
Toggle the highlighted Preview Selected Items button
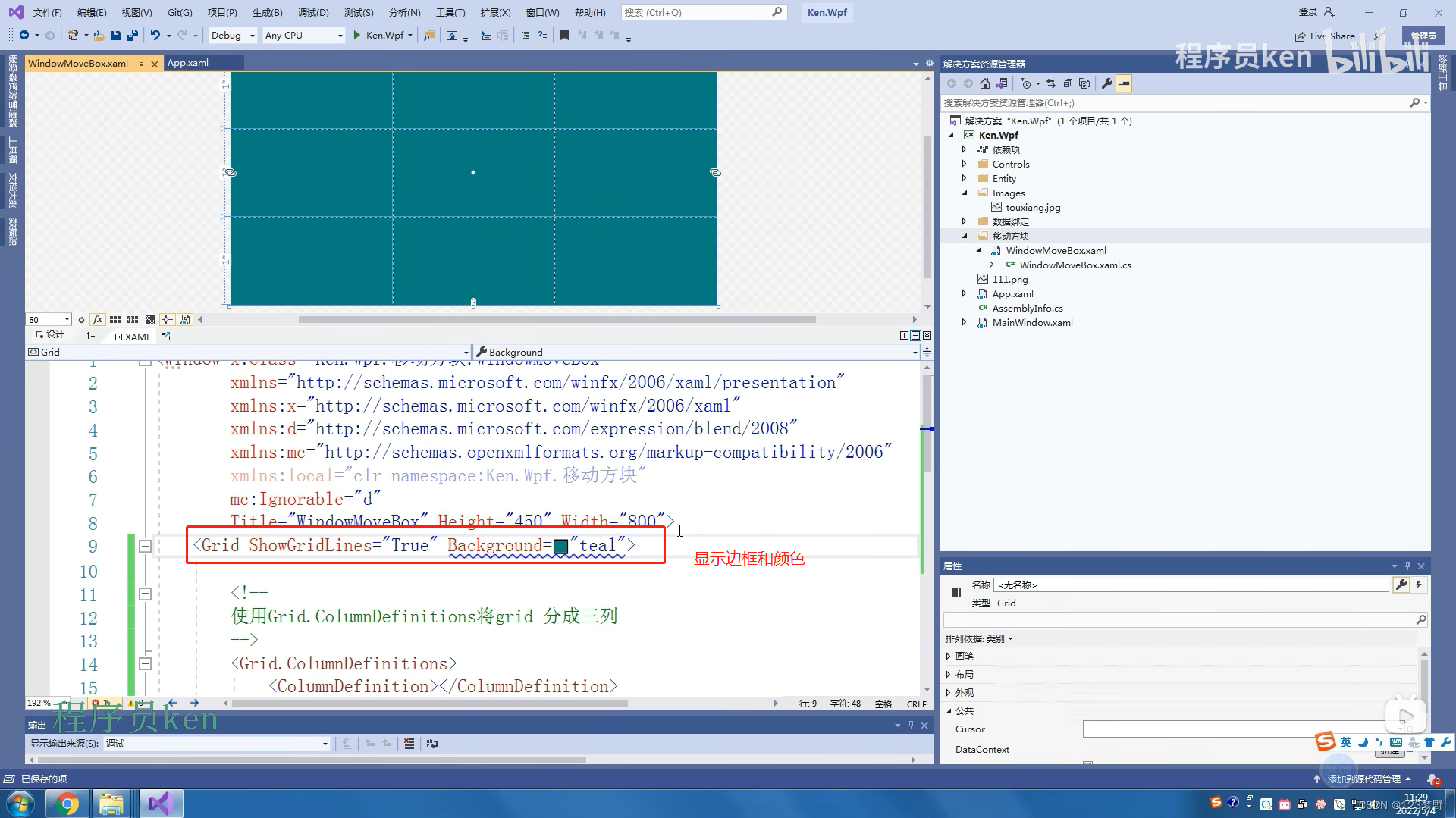coord(1124,83)
